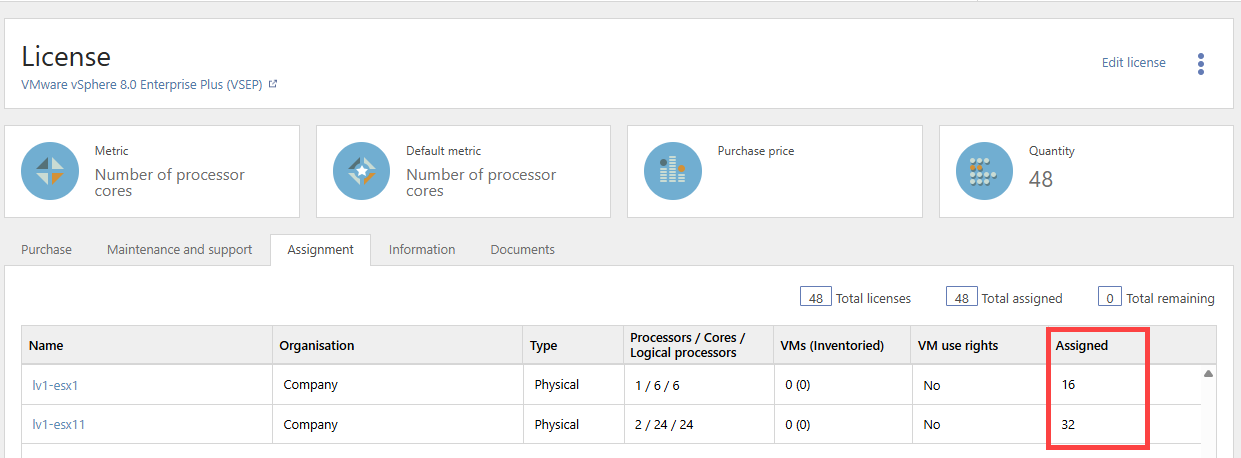Click the Assigned value 16
The image size is (1241, 458).
[1068, 385]
